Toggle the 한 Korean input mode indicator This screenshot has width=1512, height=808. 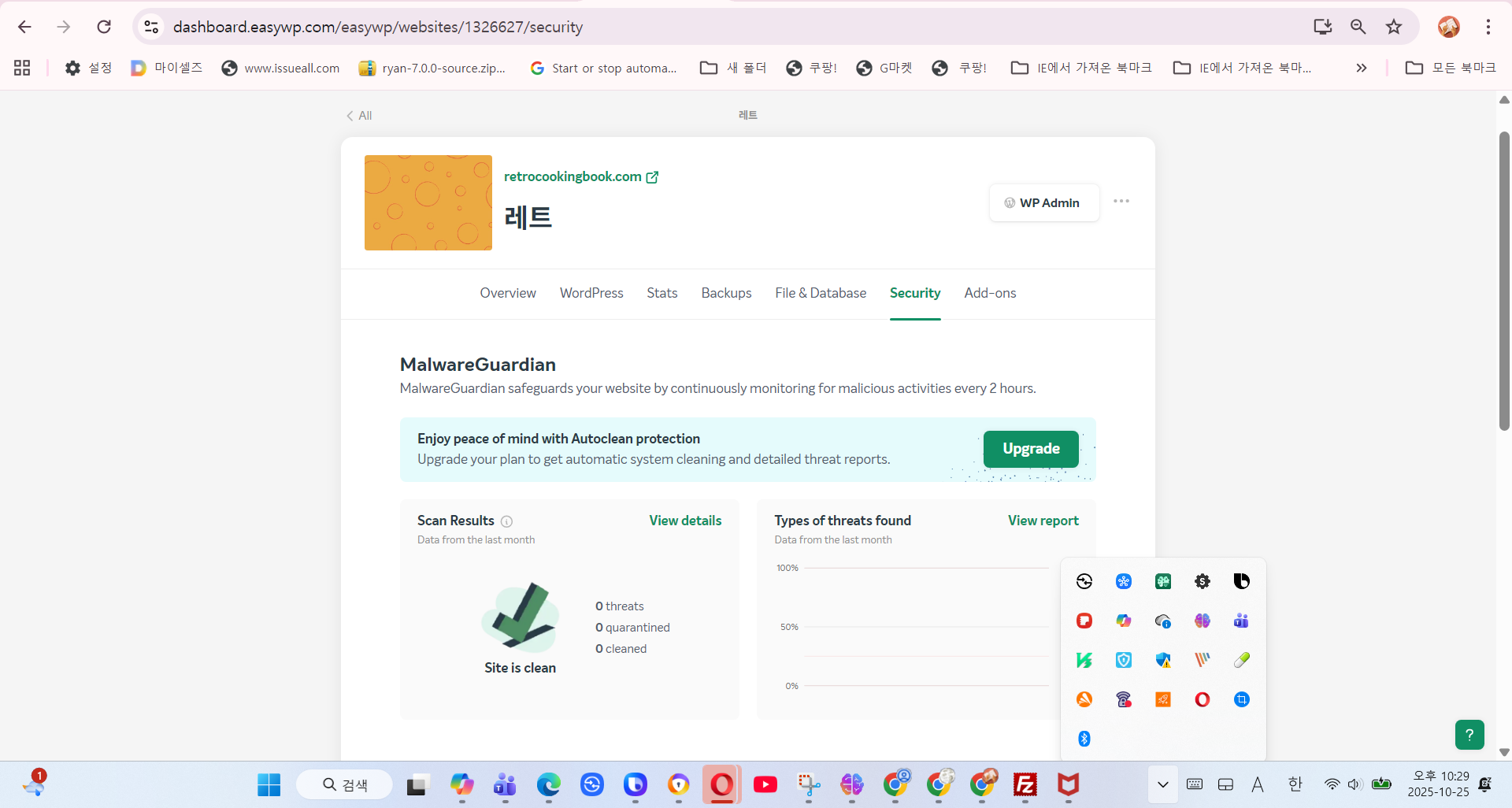(x=1295, y=784)
